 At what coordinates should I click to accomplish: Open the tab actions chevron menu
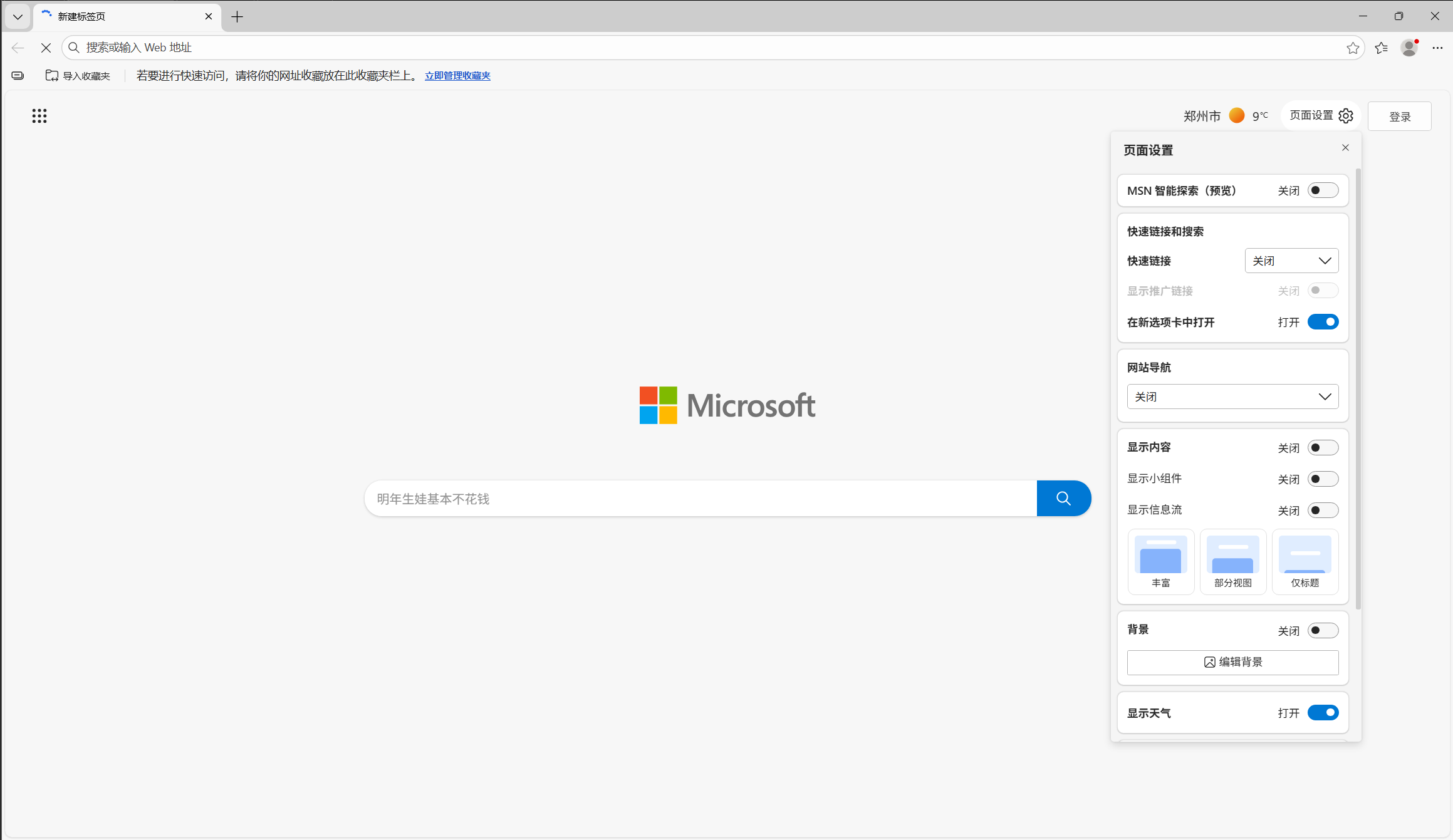pos(18,17)
